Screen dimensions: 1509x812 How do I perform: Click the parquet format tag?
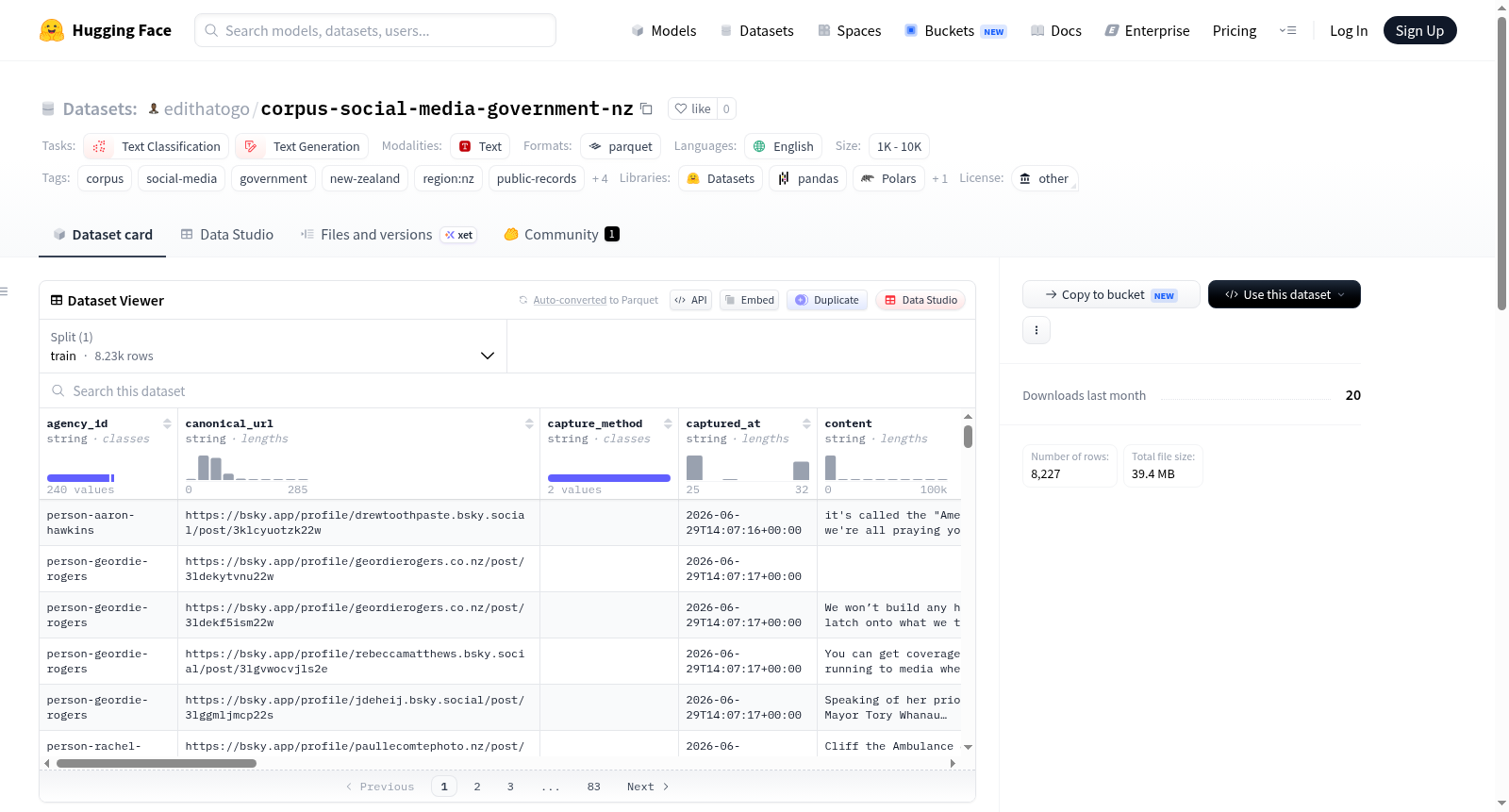click(621, 146)
